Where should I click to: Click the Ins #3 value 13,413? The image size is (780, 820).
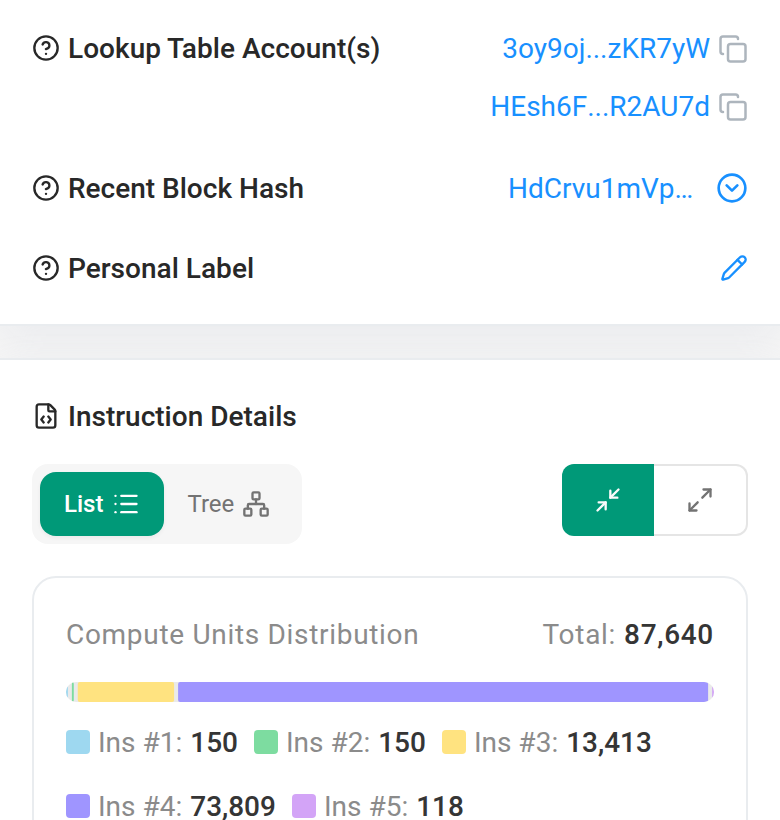coord(609,742)
